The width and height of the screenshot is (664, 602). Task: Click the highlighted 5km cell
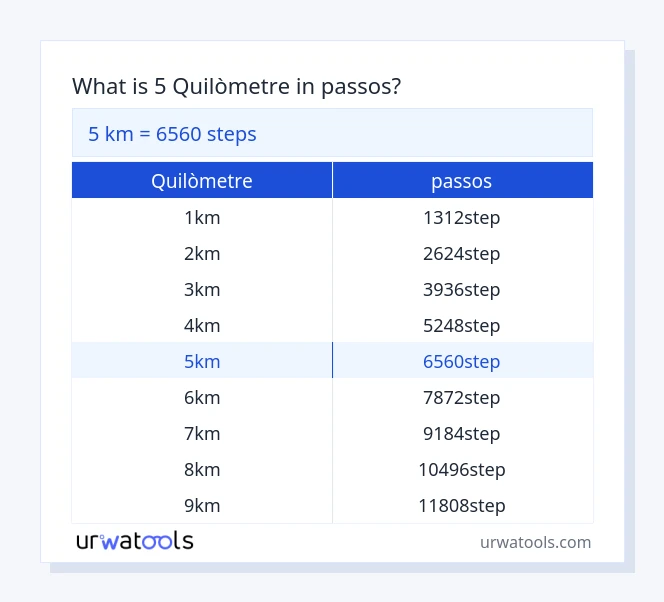pos(202,361)
